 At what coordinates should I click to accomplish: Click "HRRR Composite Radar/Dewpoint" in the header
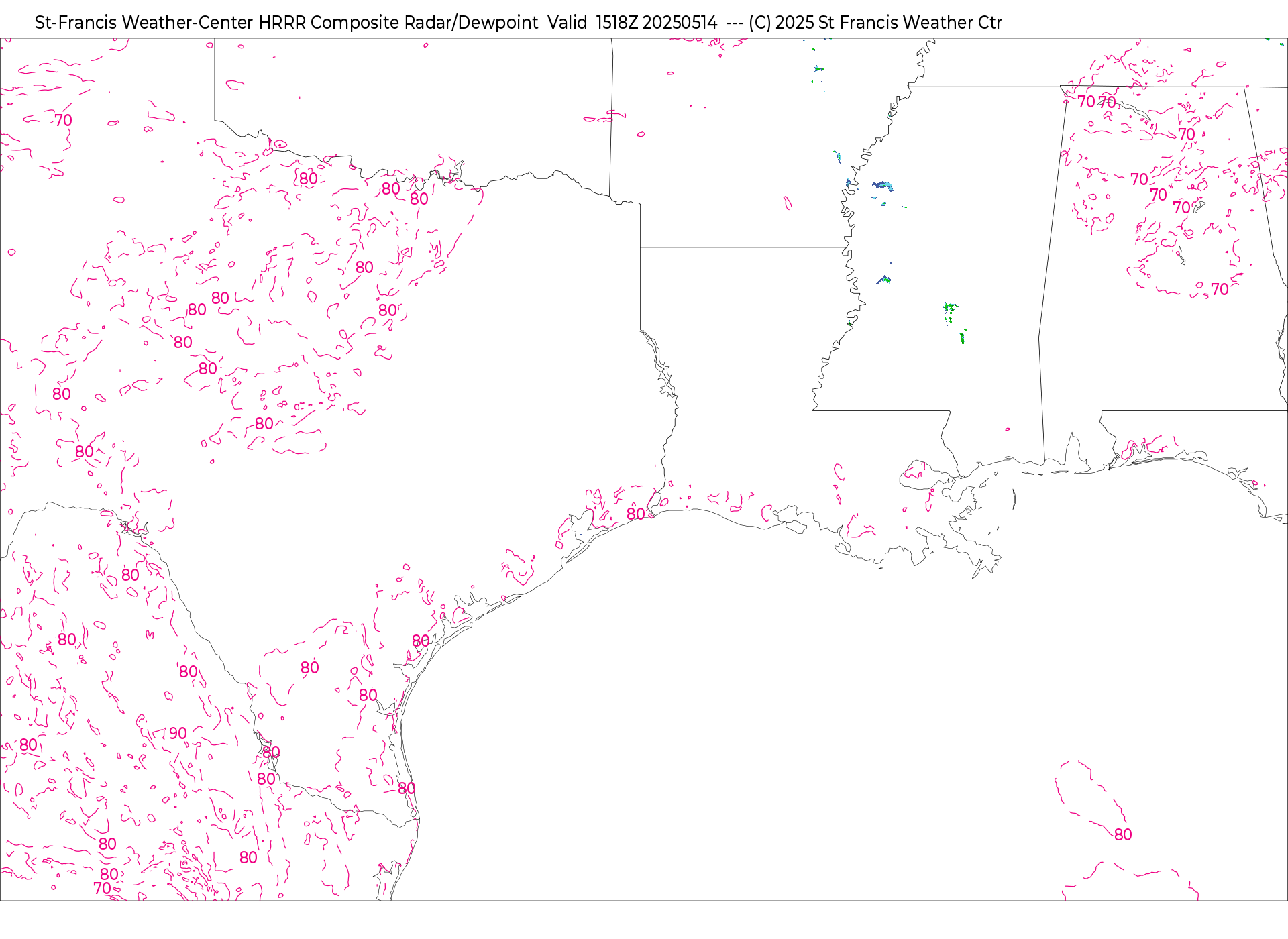tap(398, 23)
